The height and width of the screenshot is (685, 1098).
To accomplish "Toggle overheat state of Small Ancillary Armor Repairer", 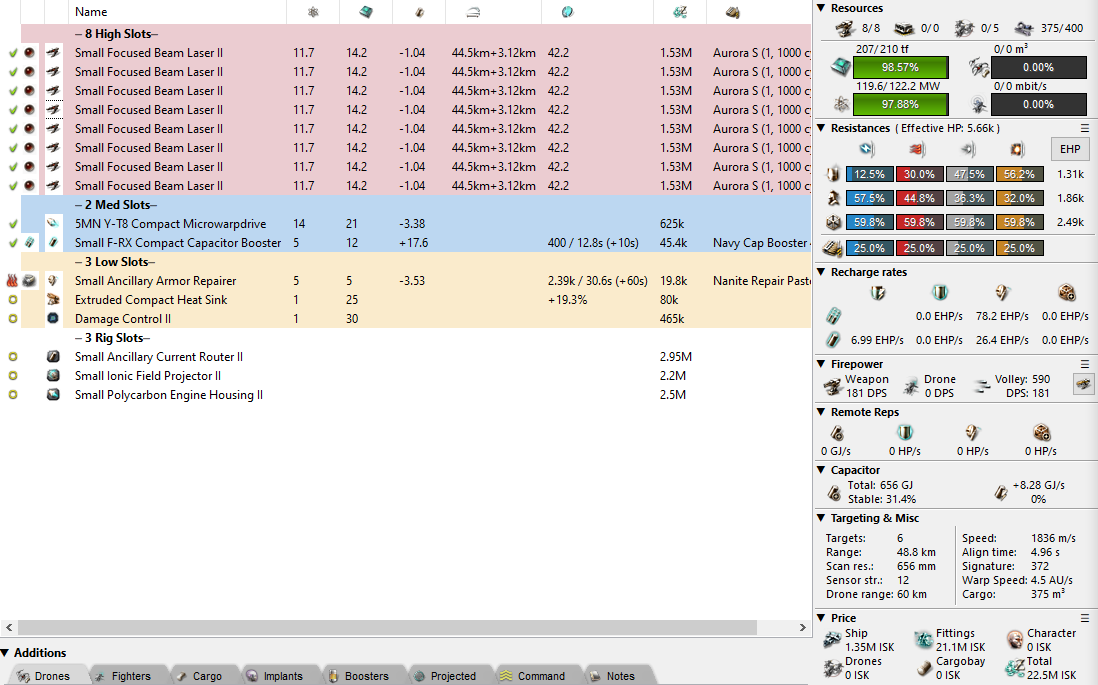I will (x=13, y=281).
